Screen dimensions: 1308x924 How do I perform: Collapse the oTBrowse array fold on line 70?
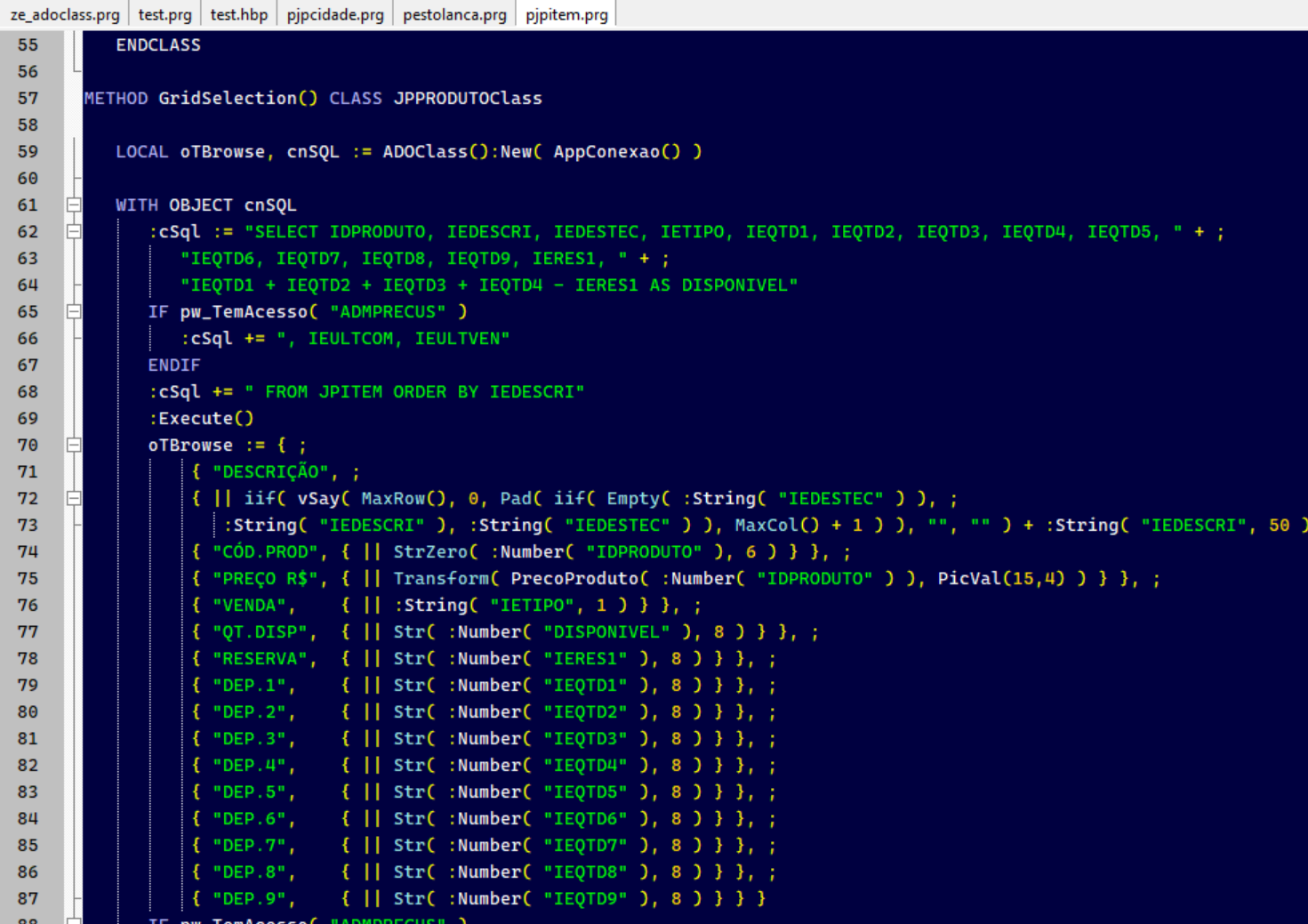[x=74, y=445]
